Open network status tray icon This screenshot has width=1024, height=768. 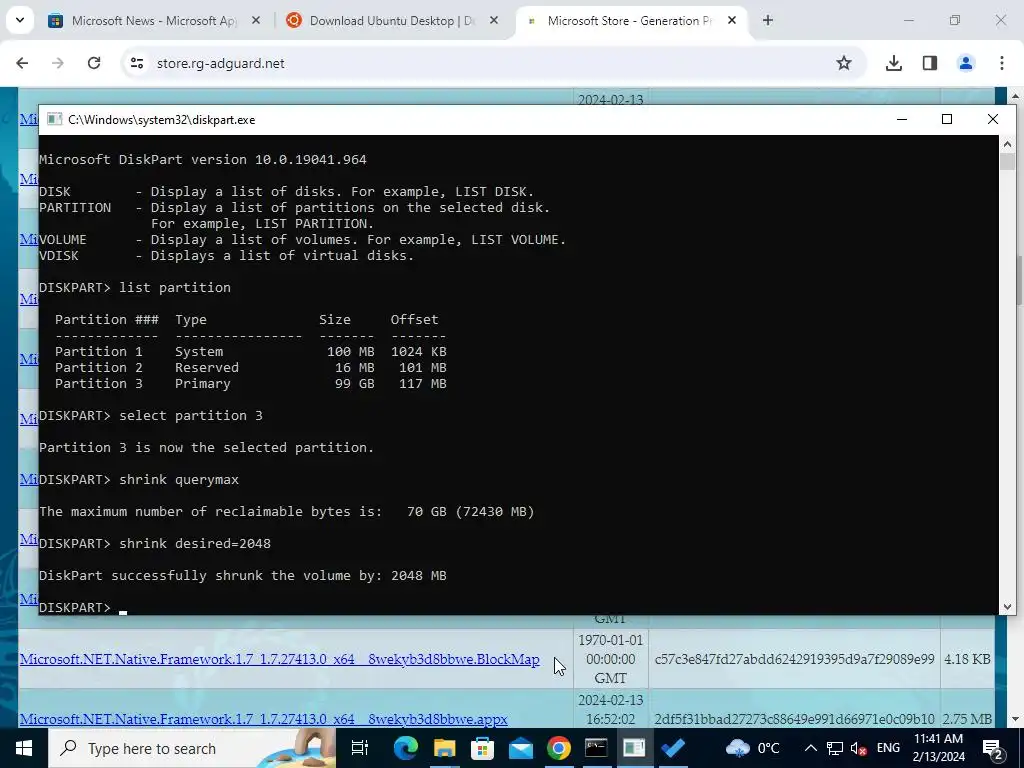(835, 748)
